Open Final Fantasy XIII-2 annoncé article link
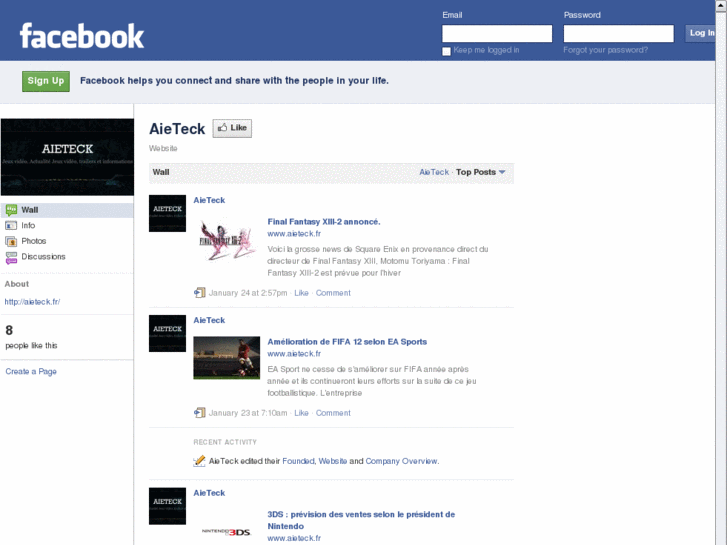 [324, 222]
